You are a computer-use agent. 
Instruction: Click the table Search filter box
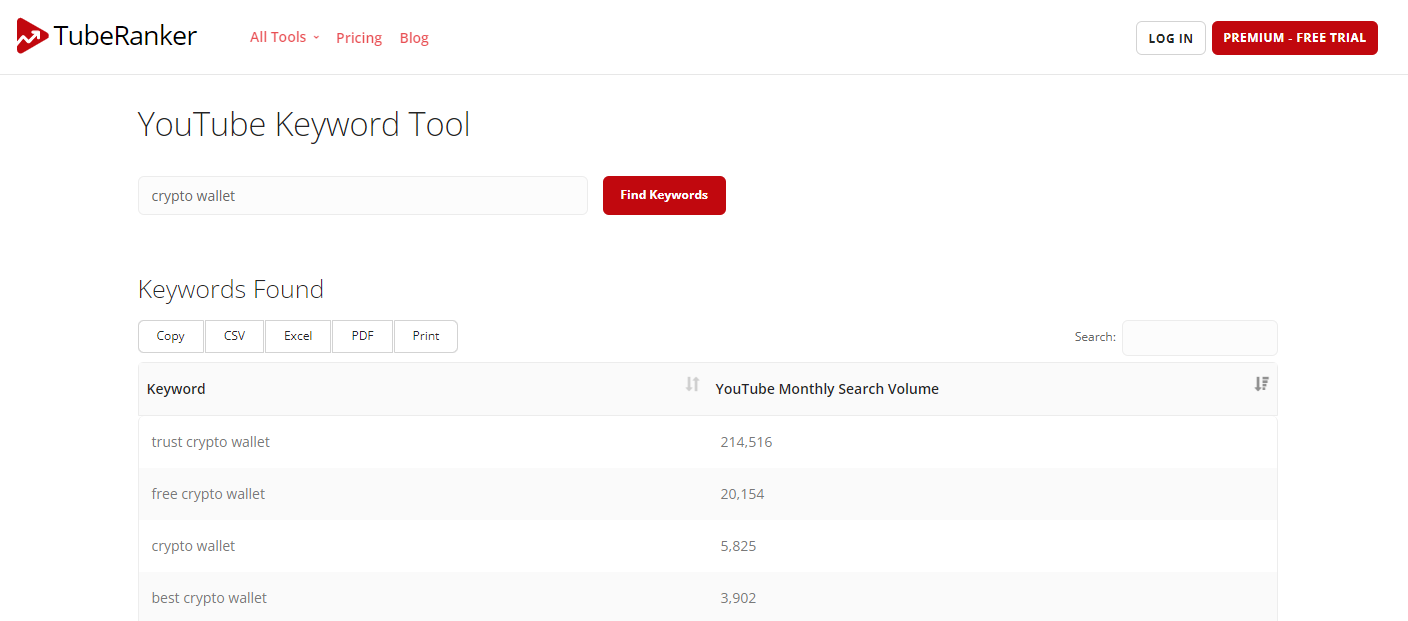pos(1199,337)
